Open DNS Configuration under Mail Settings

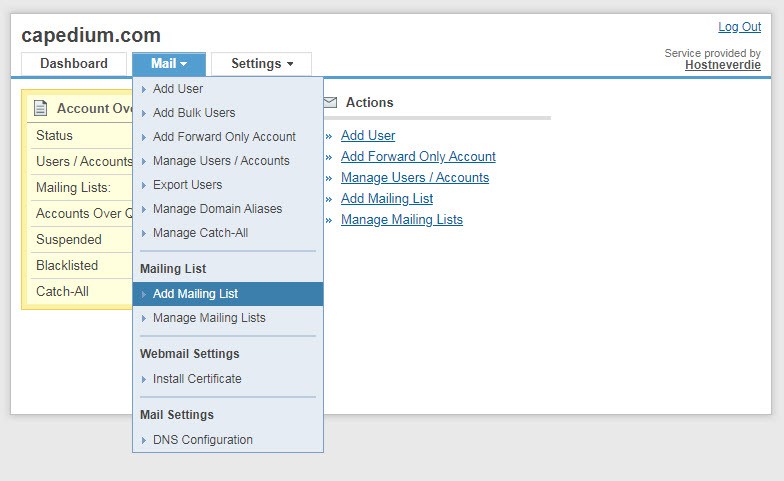[202, 440]
